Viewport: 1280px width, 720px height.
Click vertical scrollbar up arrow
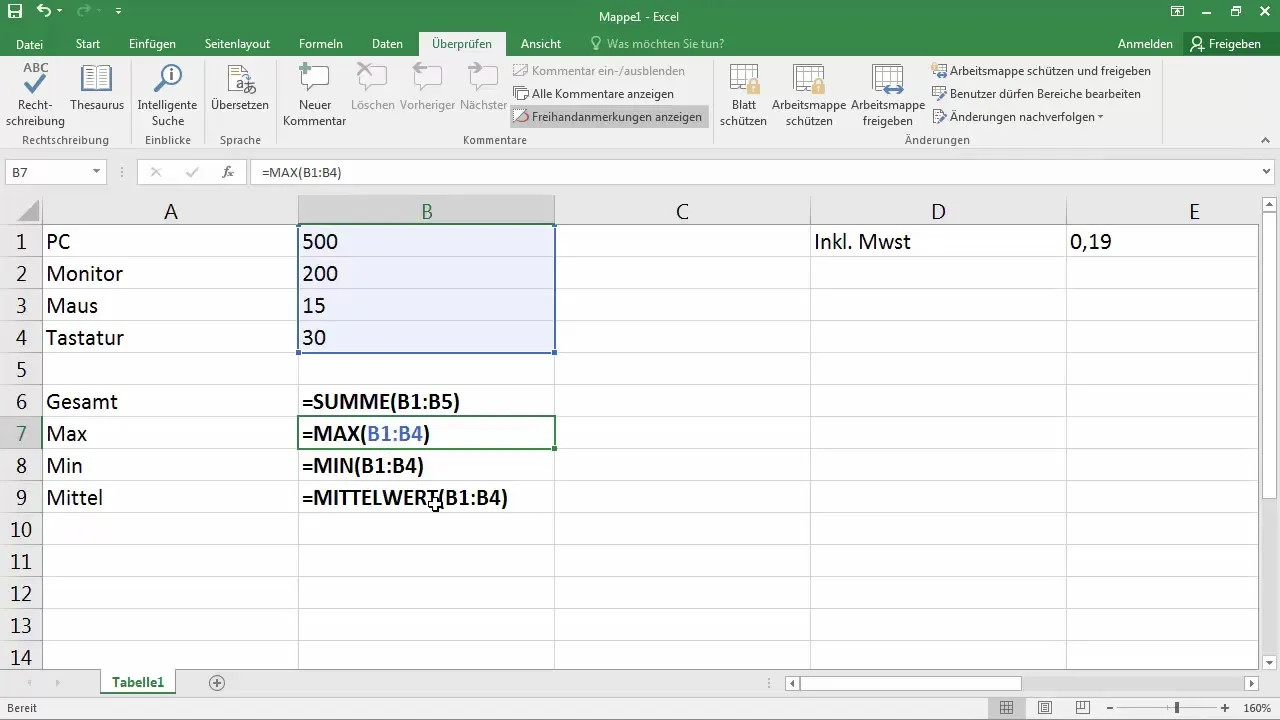click(1269, 206)
